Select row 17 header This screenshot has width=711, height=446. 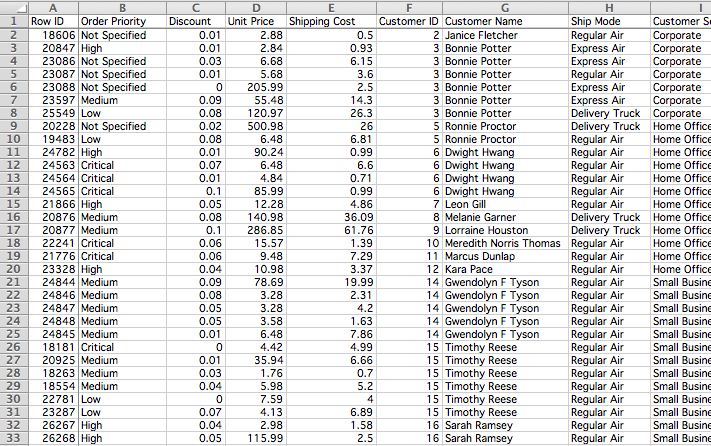click(14, 230)
